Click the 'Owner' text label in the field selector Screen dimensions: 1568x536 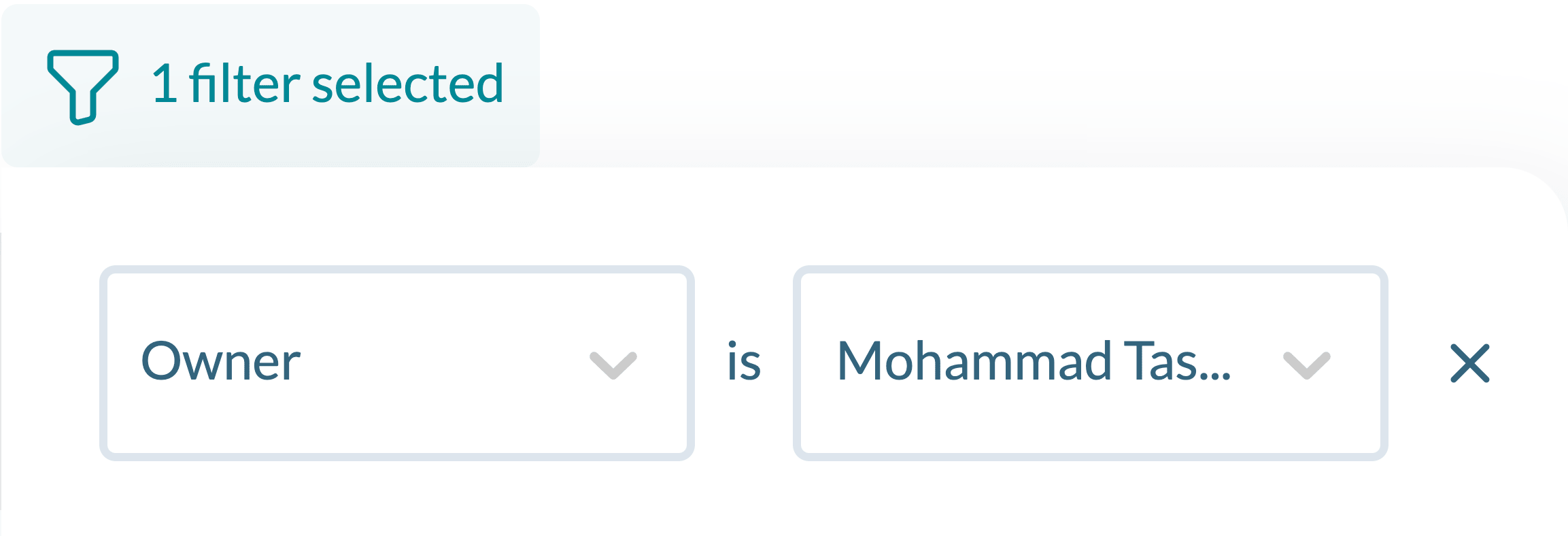tap(220, 361)
